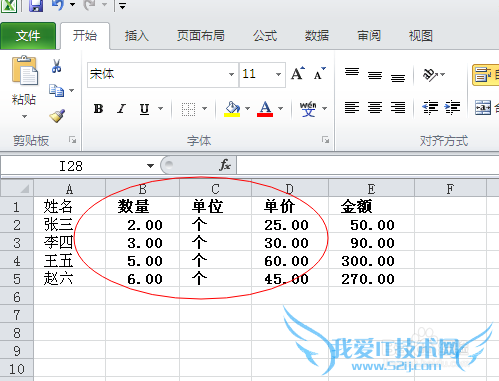The height and width of the screenshot is (381, 499).
Task: Select the Format Painter brush icon
Action: [x=57, y=116]
